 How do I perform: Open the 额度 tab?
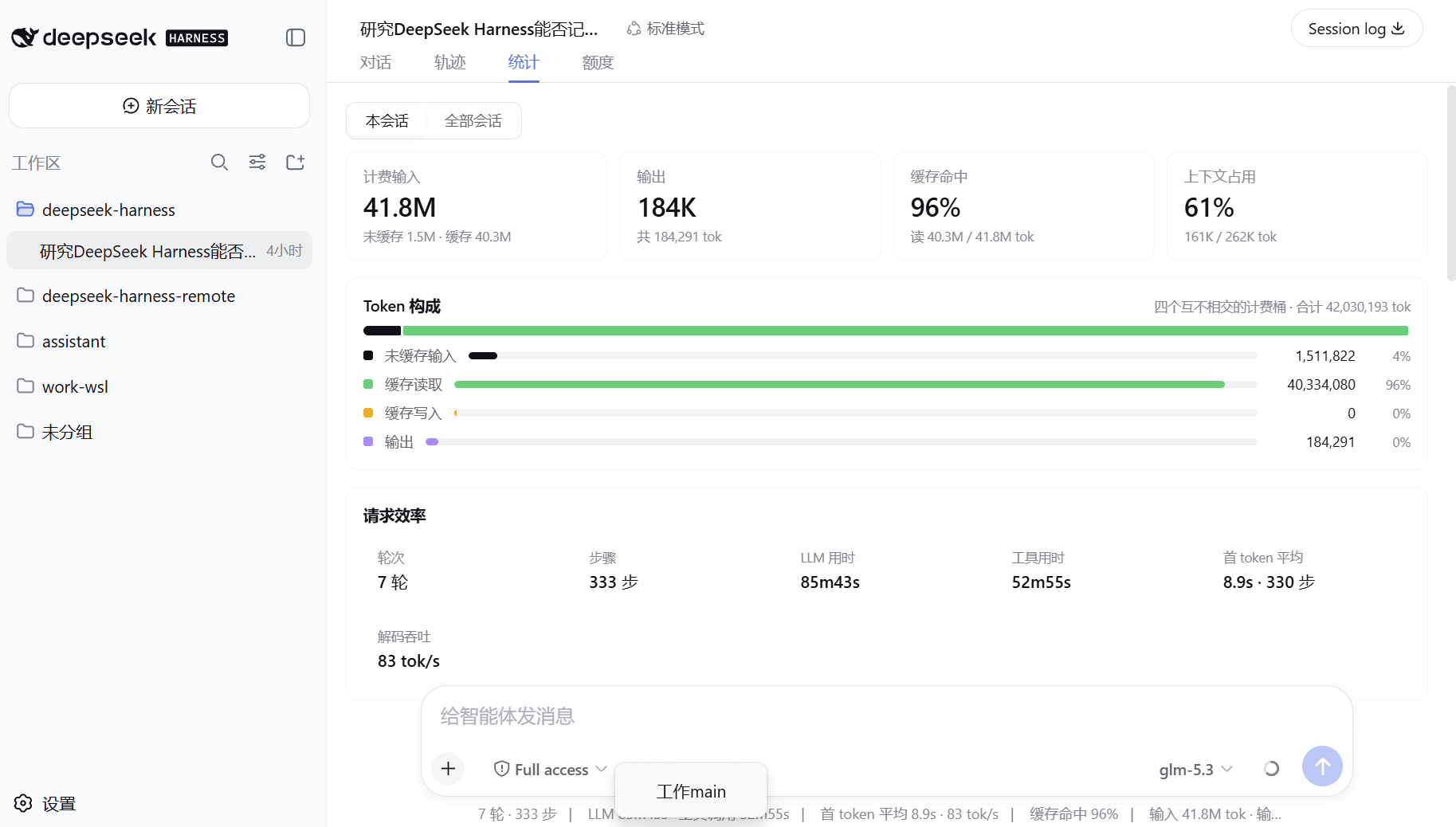[x=598, y=62]
